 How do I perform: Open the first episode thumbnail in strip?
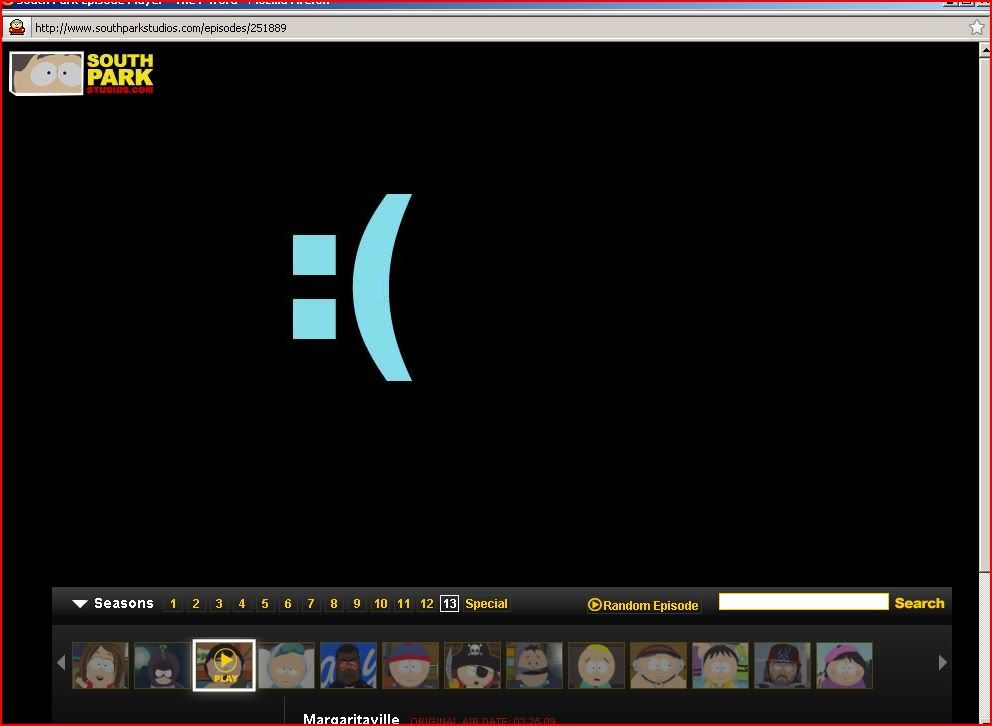100,665
